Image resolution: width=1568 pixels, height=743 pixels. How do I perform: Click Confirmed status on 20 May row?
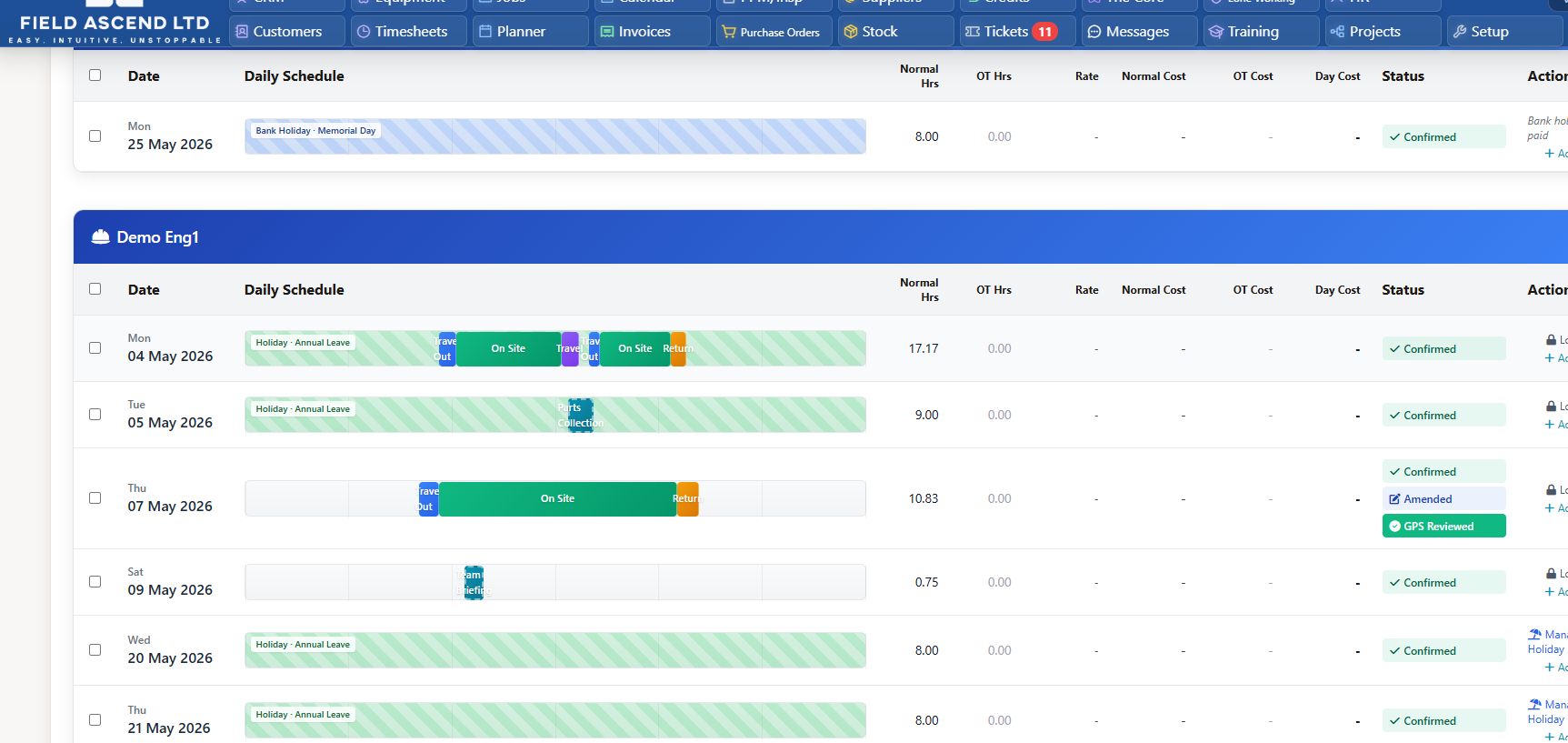[1443, 651]
